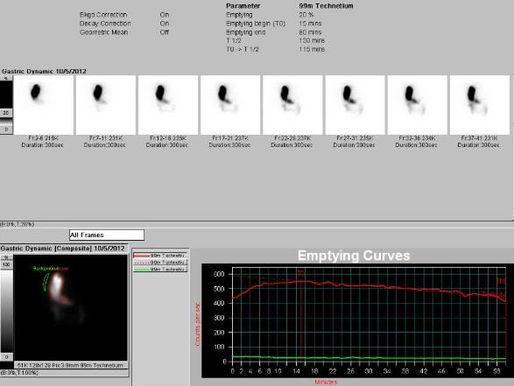This screenshot has width=514, height=386.
Task: Click the Emptying Curves chart title
Action: coord(354,256)
